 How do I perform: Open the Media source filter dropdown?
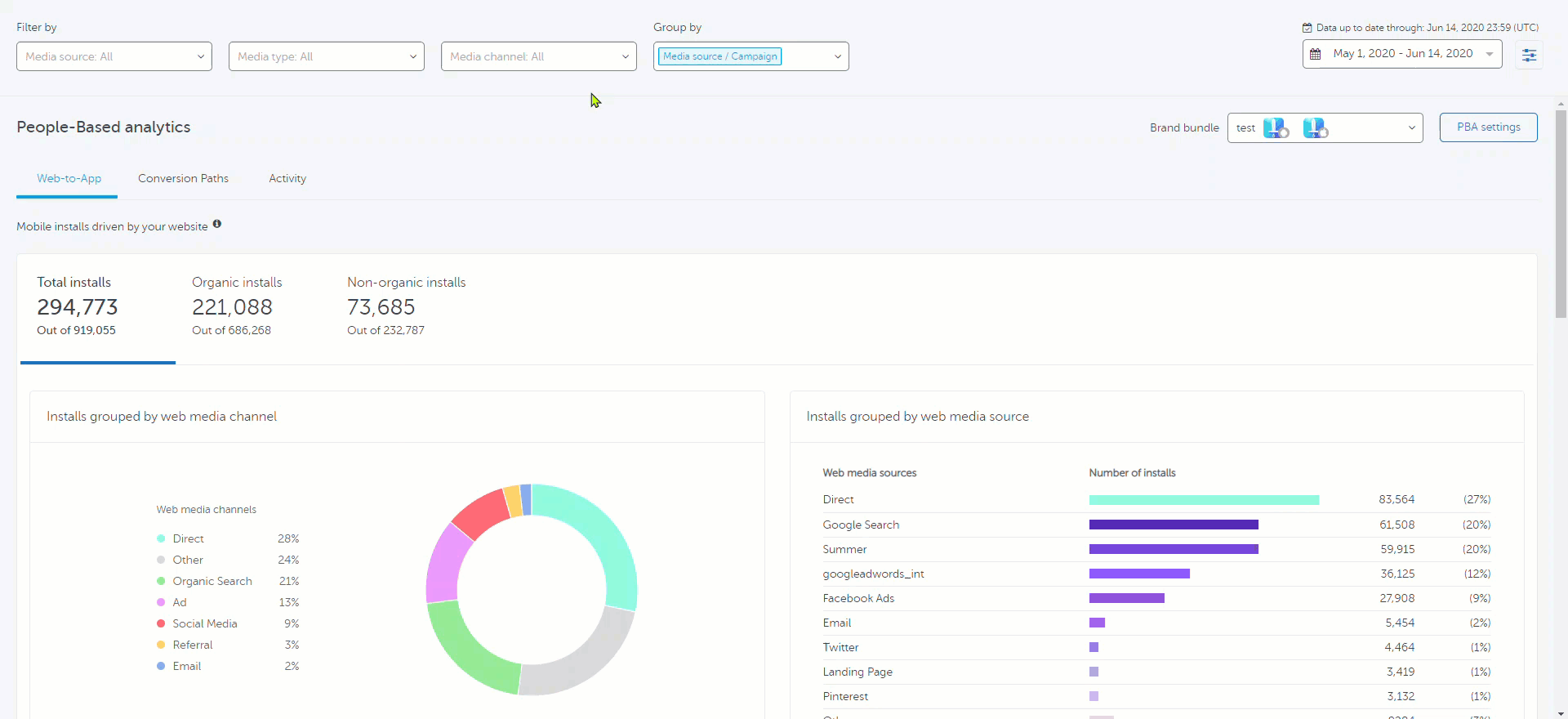[114, 56]
